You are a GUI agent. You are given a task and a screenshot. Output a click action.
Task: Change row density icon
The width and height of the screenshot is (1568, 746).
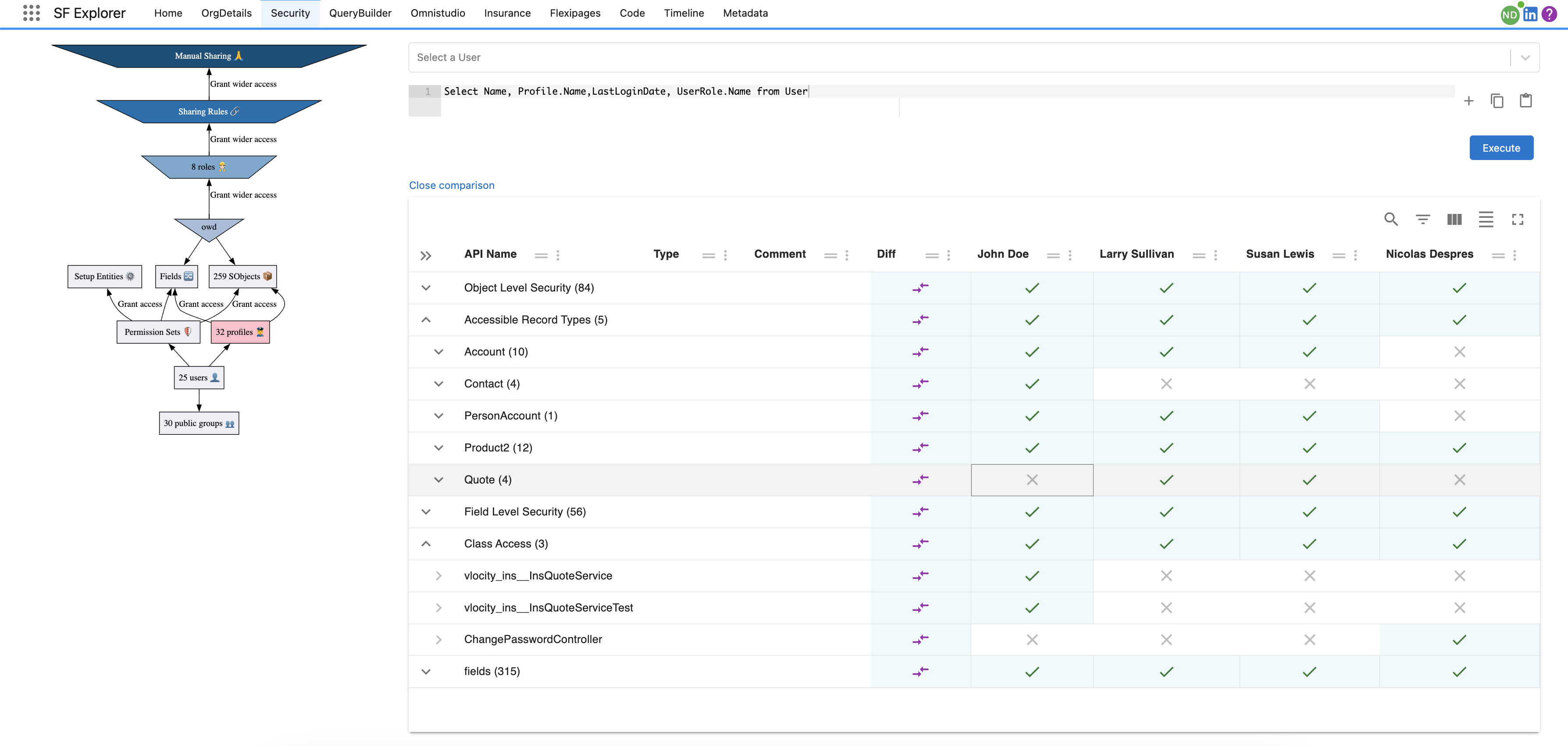[x=1486, y=219]
